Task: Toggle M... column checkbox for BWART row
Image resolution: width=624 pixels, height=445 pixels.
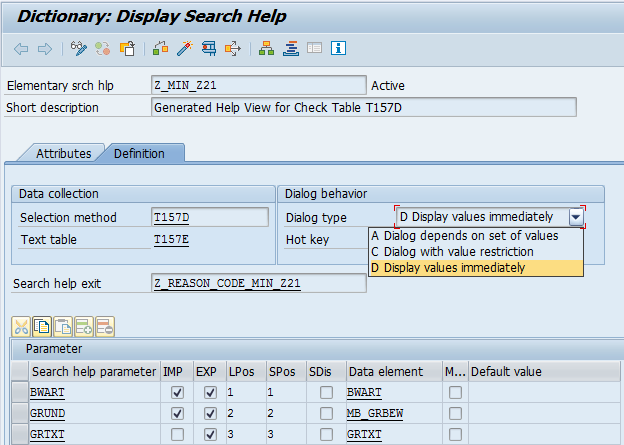Action: click(455, 392)
